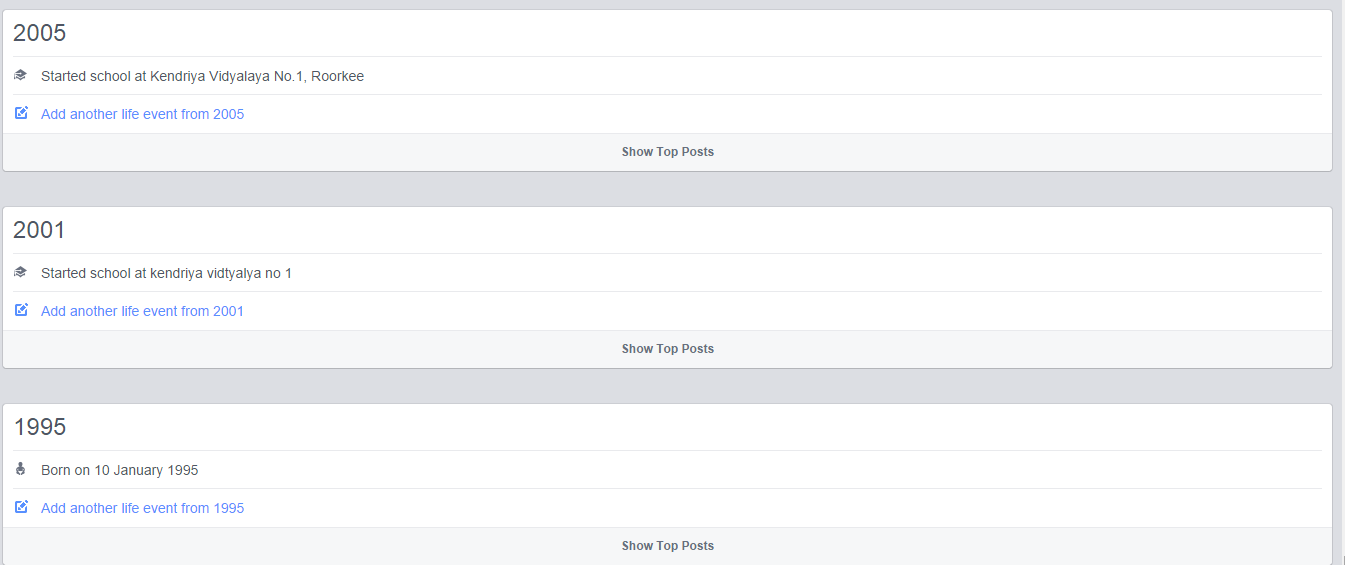
Task: Add another life event from 1995
Action: [x=142, y=508]
